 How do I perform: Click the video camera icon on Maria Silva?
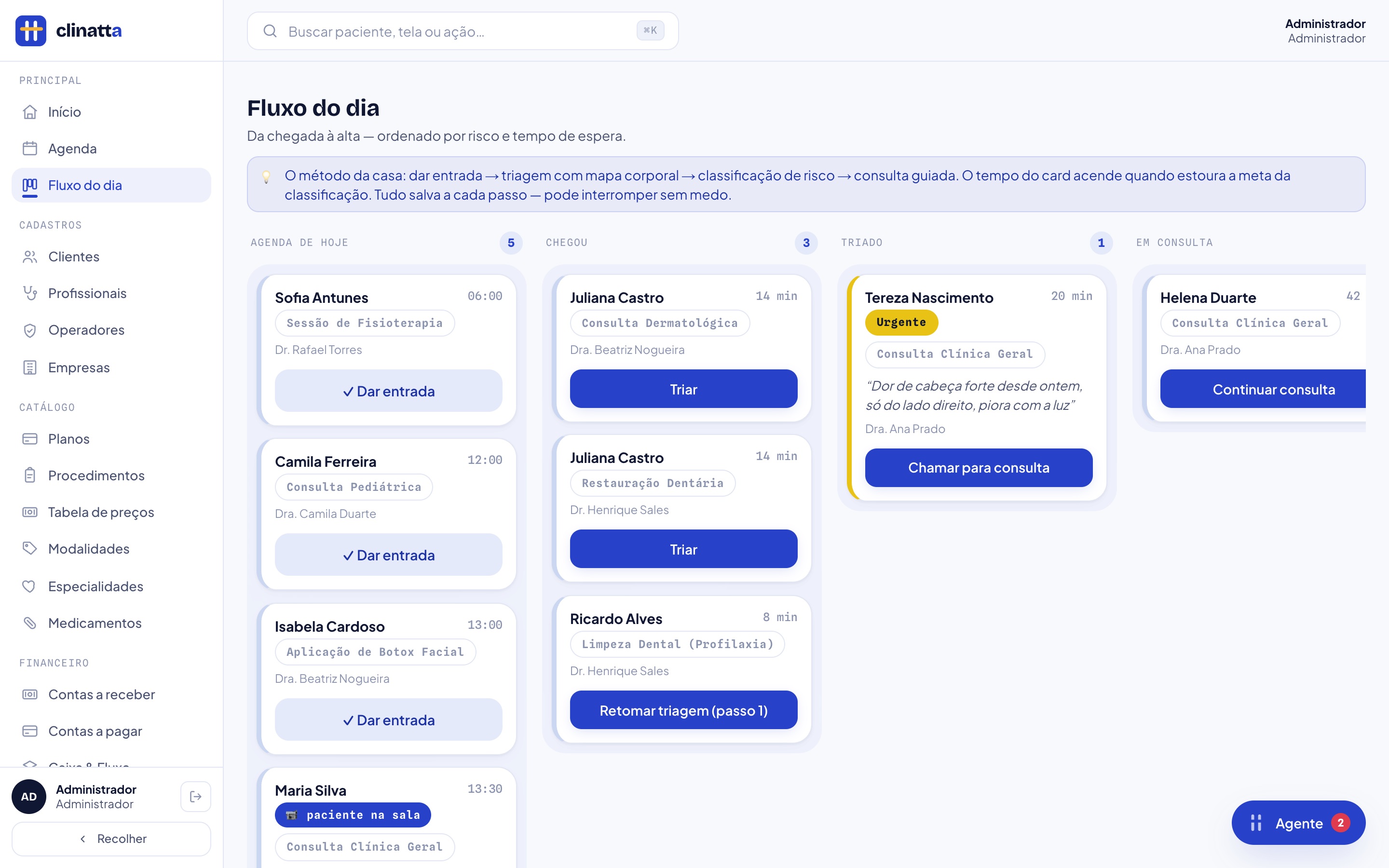[x=292, y=815]
